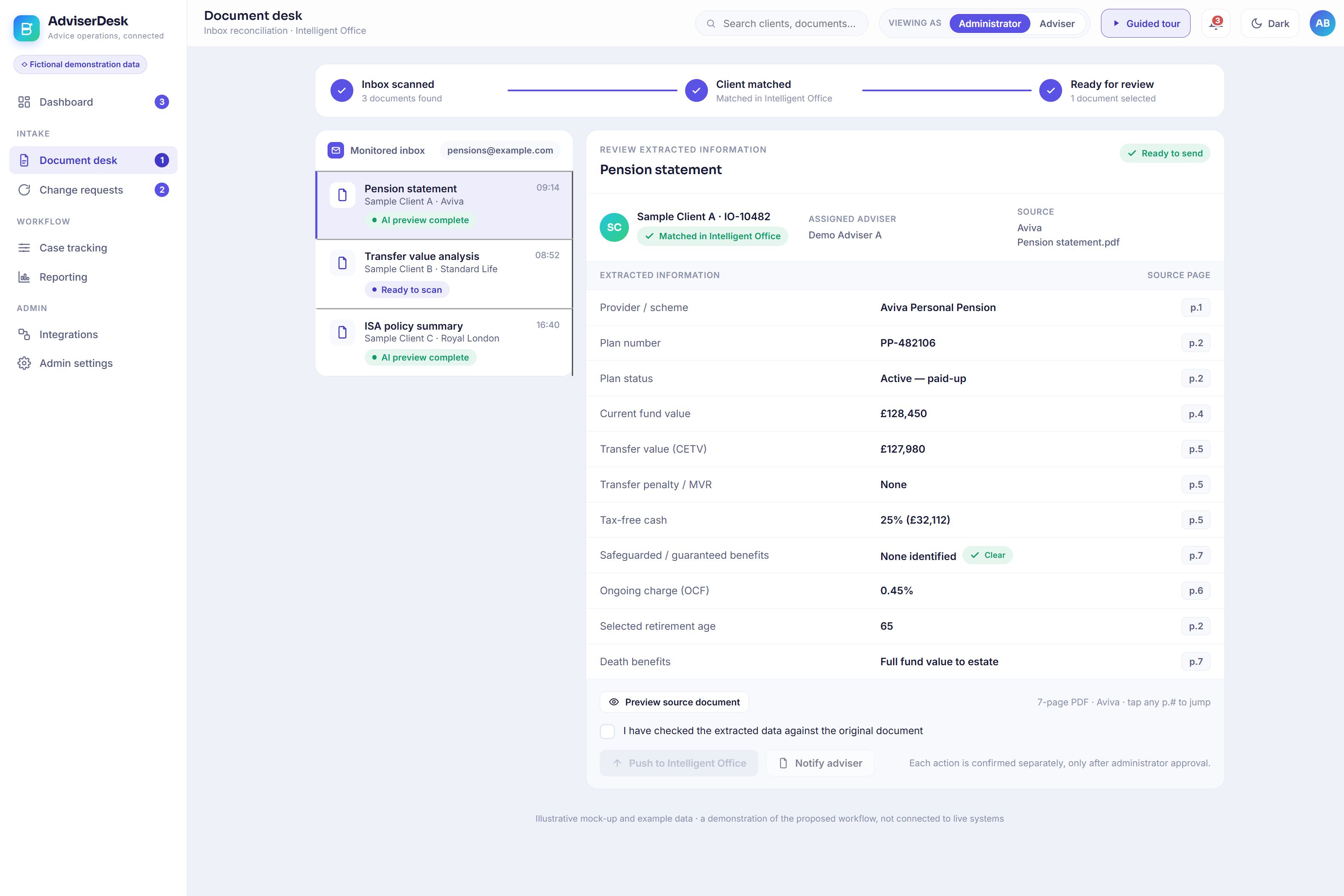
Task: Click the Notify adviser button
Action: coord(820,763)
